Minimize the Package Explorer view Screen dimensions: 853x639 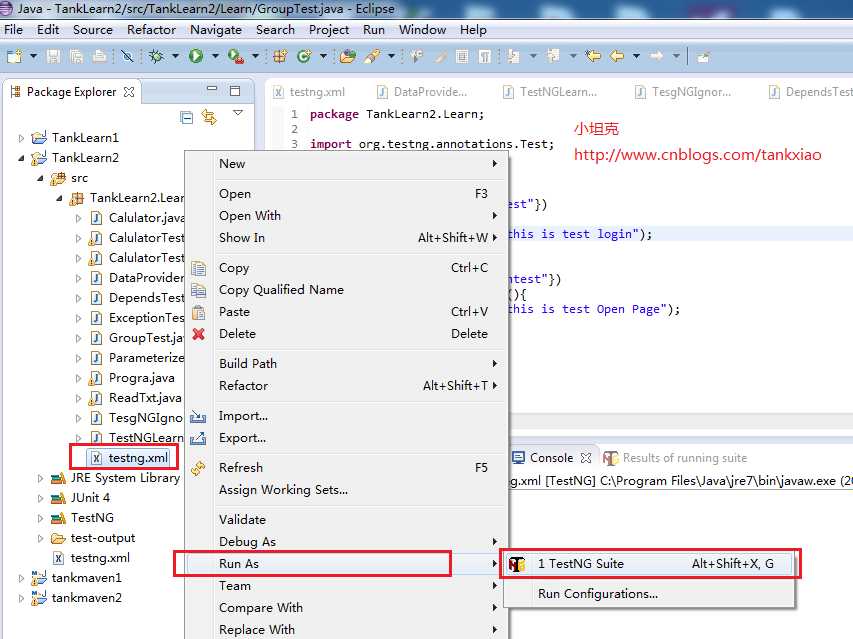point(212,89)
